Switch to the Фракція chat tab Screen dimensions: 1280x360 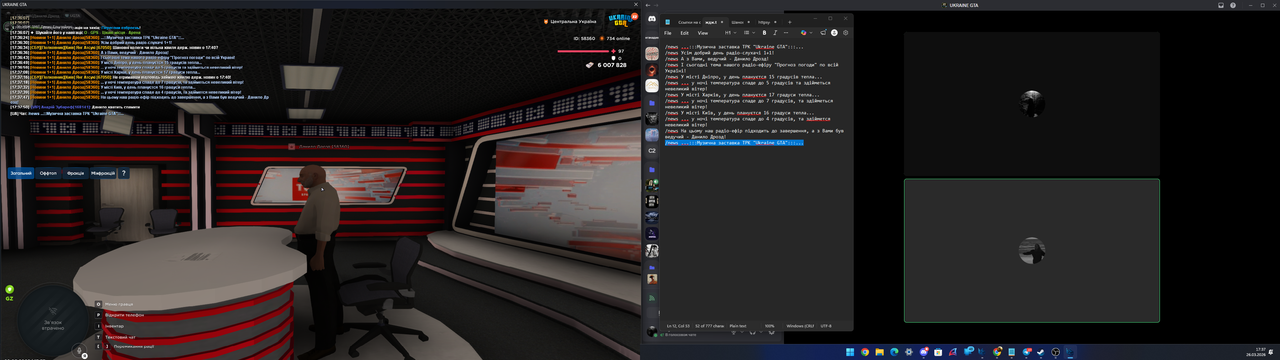76,173
